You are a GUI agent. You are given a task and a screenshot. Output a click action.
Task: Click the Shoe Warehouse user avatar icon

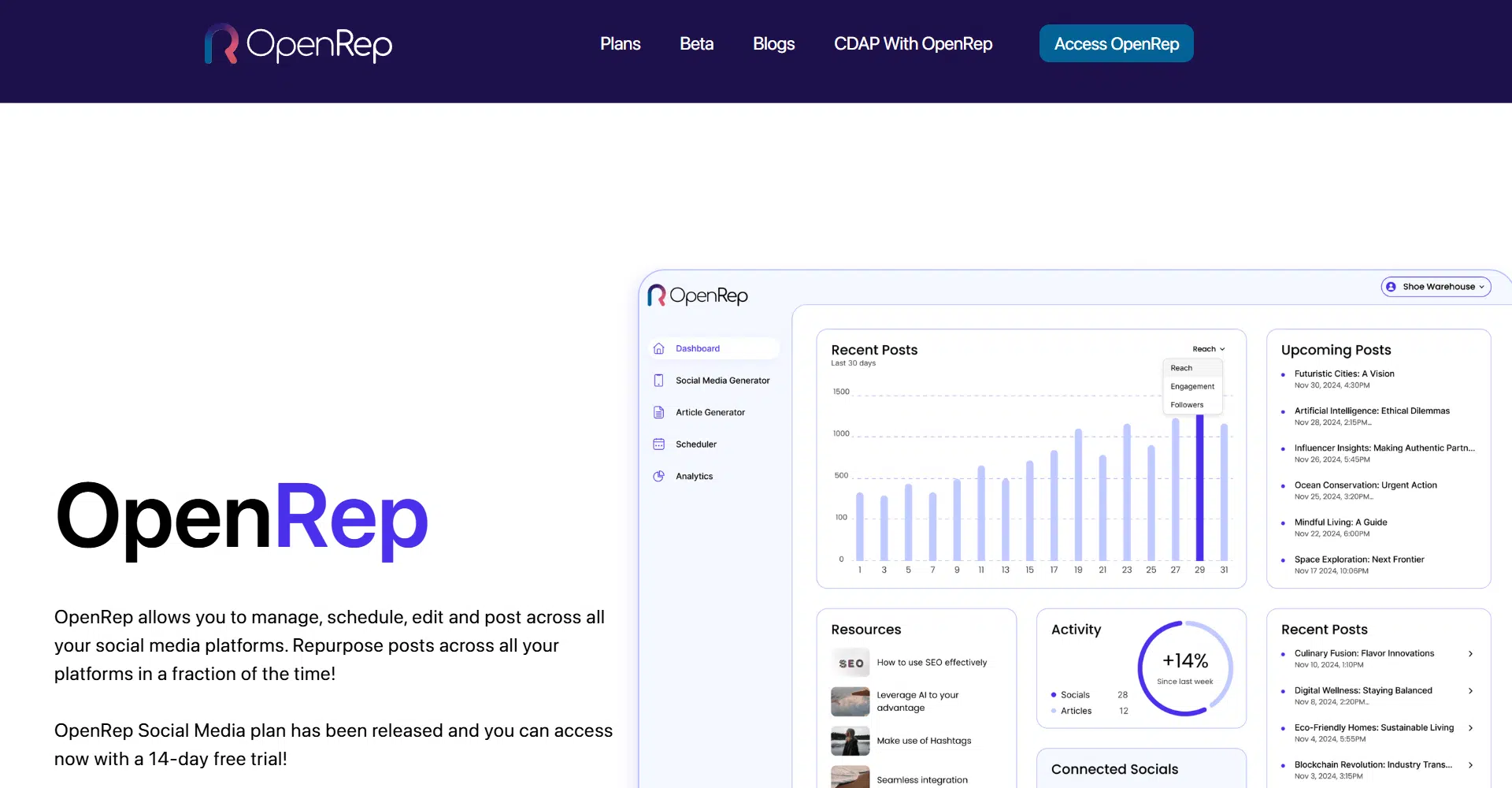1391,287
